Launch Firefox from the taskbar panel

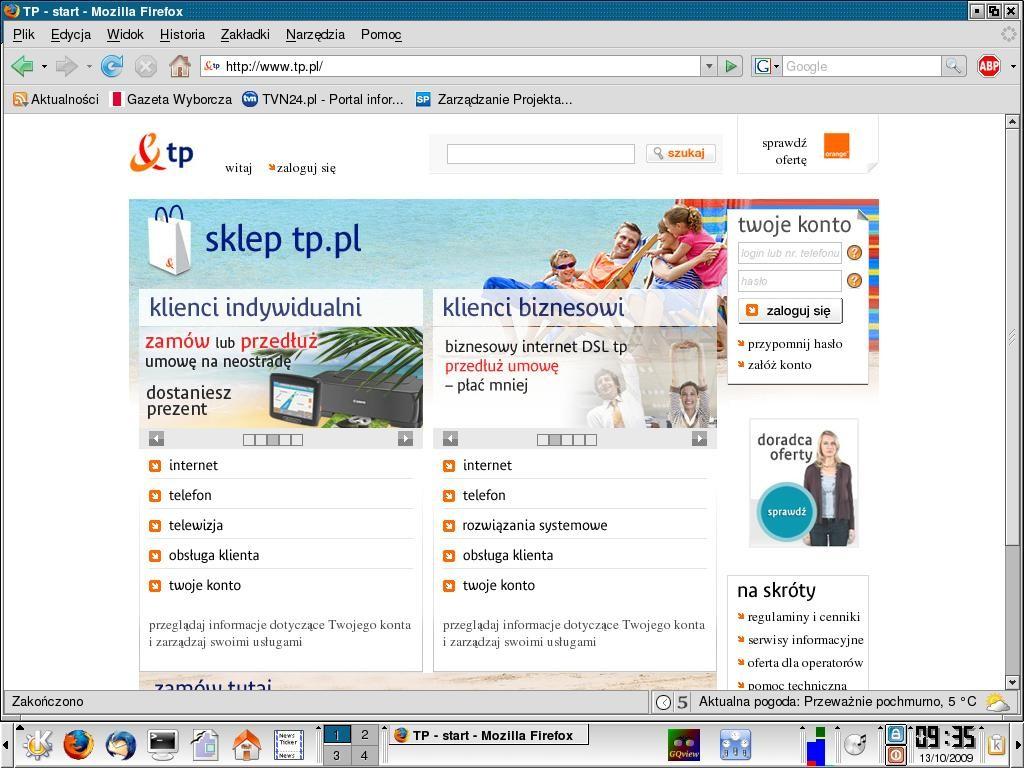(79, 744)
